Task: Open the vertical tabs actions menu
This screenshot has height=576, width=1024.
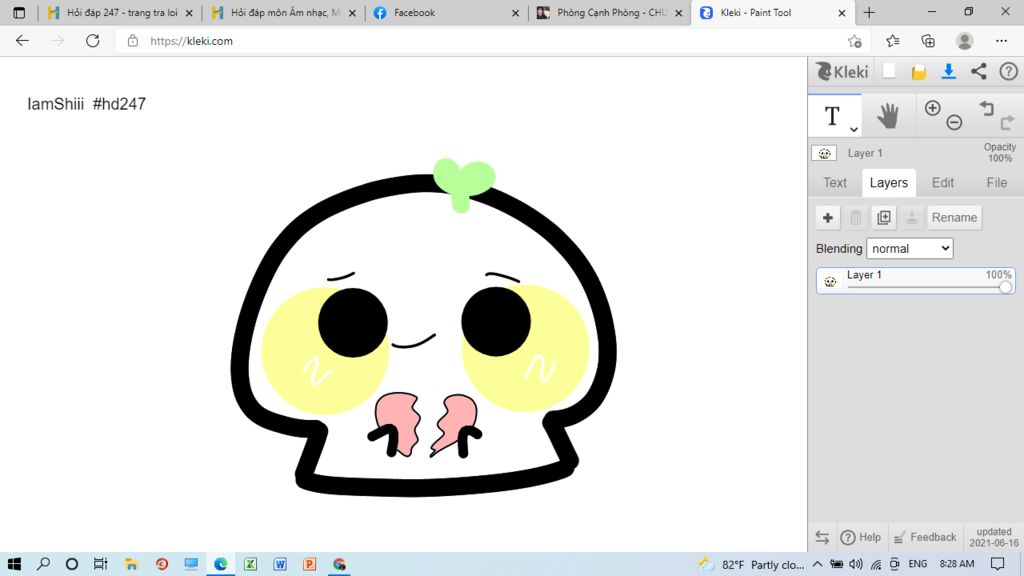Action: coord(19,12)
